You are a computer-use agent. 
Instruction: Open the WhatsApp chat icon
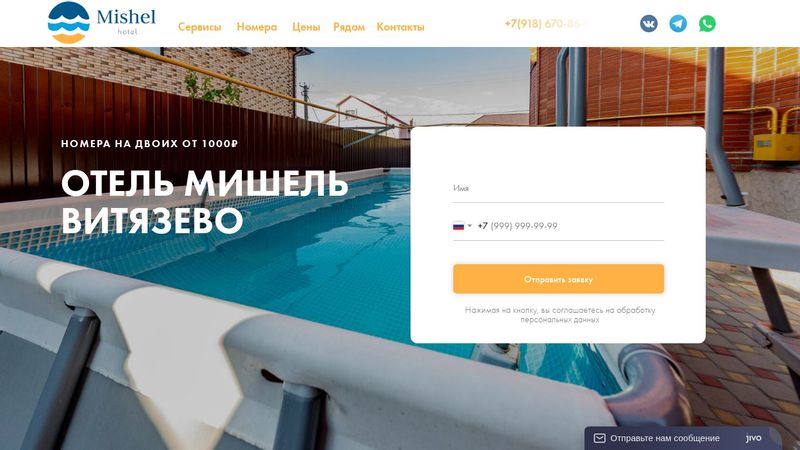pyautogui.click(x=707, y=23)
